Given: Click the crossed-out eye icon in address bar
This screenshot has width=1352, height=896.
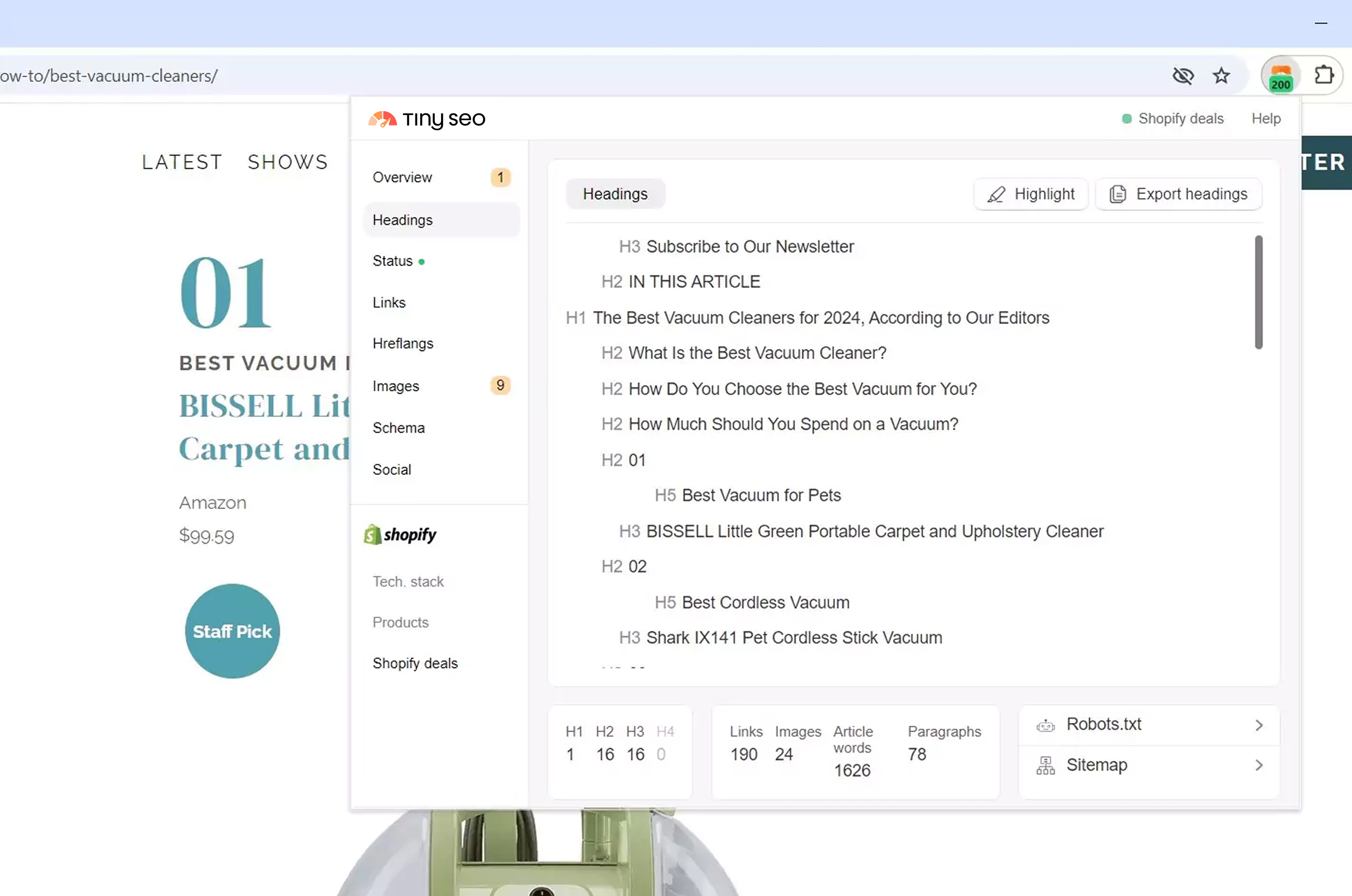Looking at the screenshot, I should [x=1183, y=75].
